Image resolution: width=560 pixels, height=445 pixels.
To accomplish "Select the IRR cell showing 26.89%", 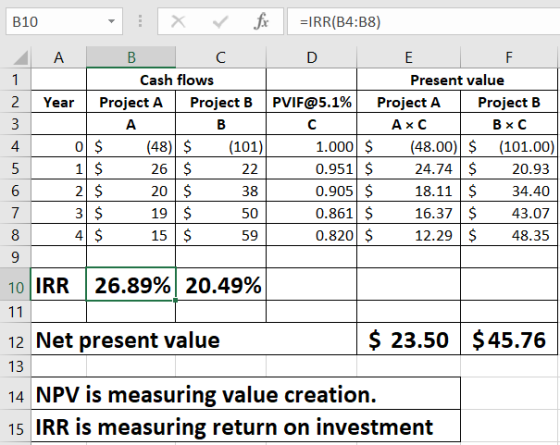I will coord(131,284).
